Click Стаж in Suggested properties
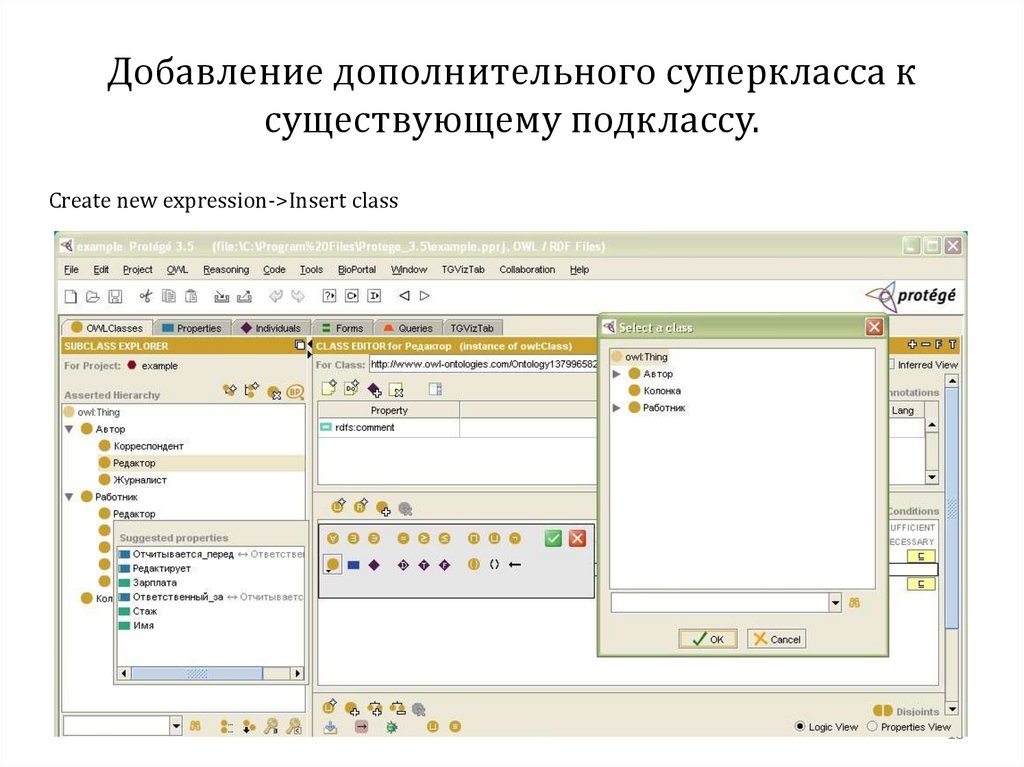 138,612
